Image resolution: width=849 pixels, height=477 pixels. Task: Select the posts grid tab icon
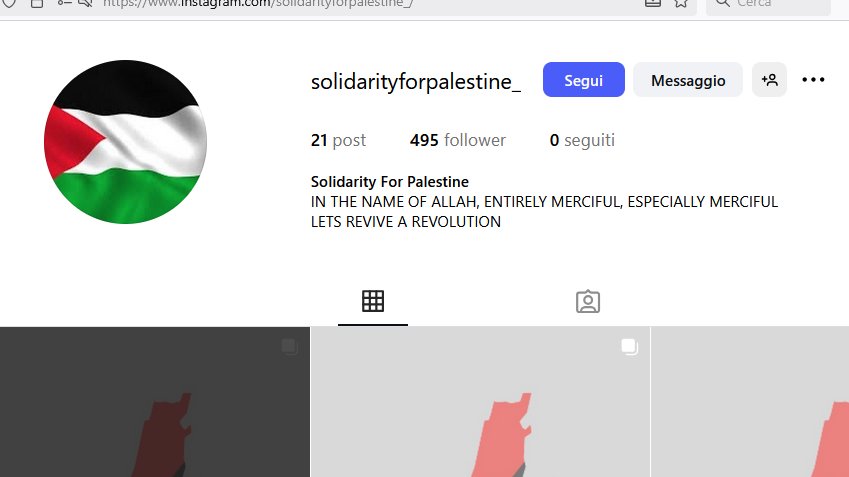point(373,301)
